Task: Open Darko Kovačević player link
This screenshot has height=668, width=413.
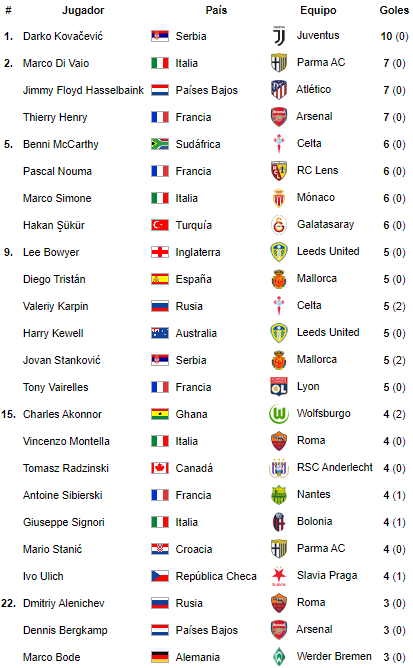Action: coord(63,36)
